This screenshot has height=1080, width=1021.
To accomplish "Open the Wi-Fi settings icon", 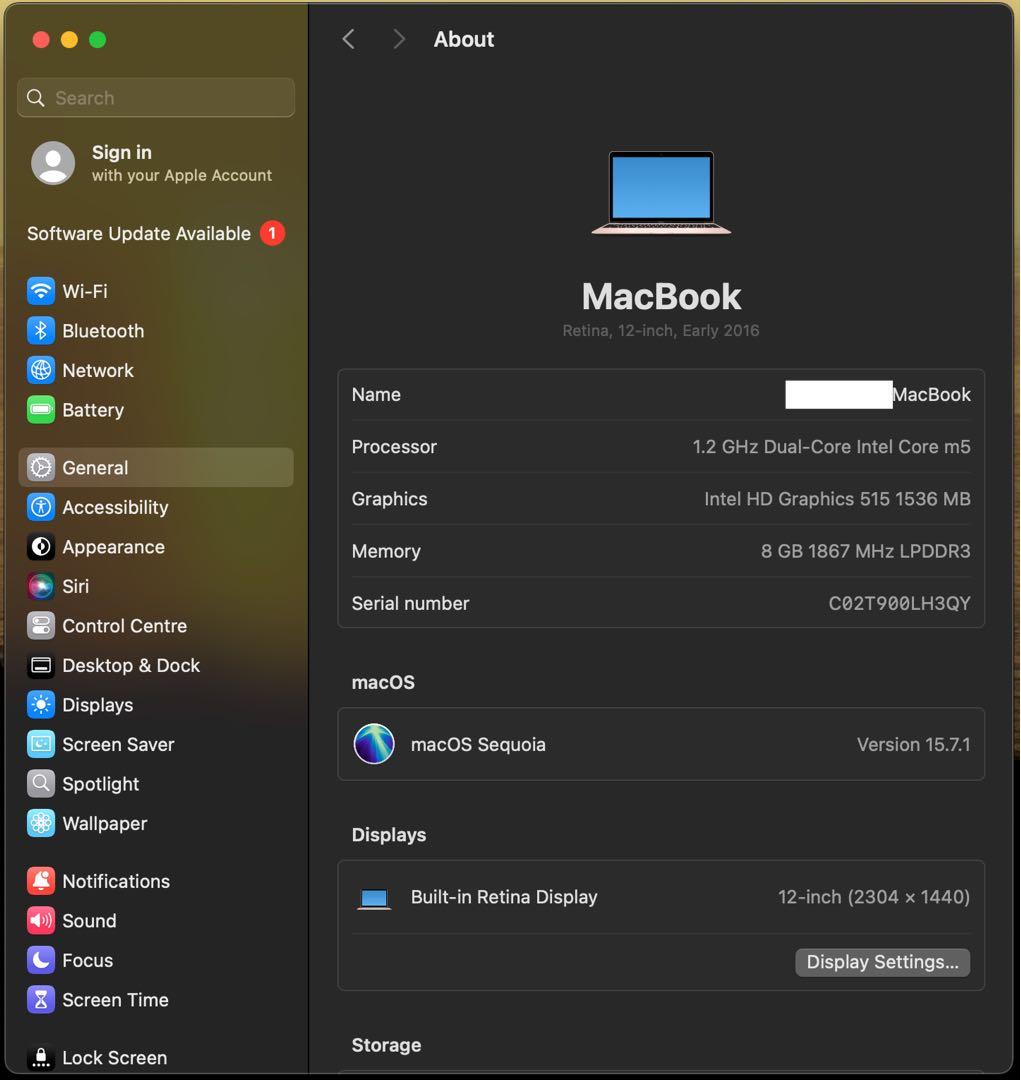I will pyautogui.click(x=40, y=291).
